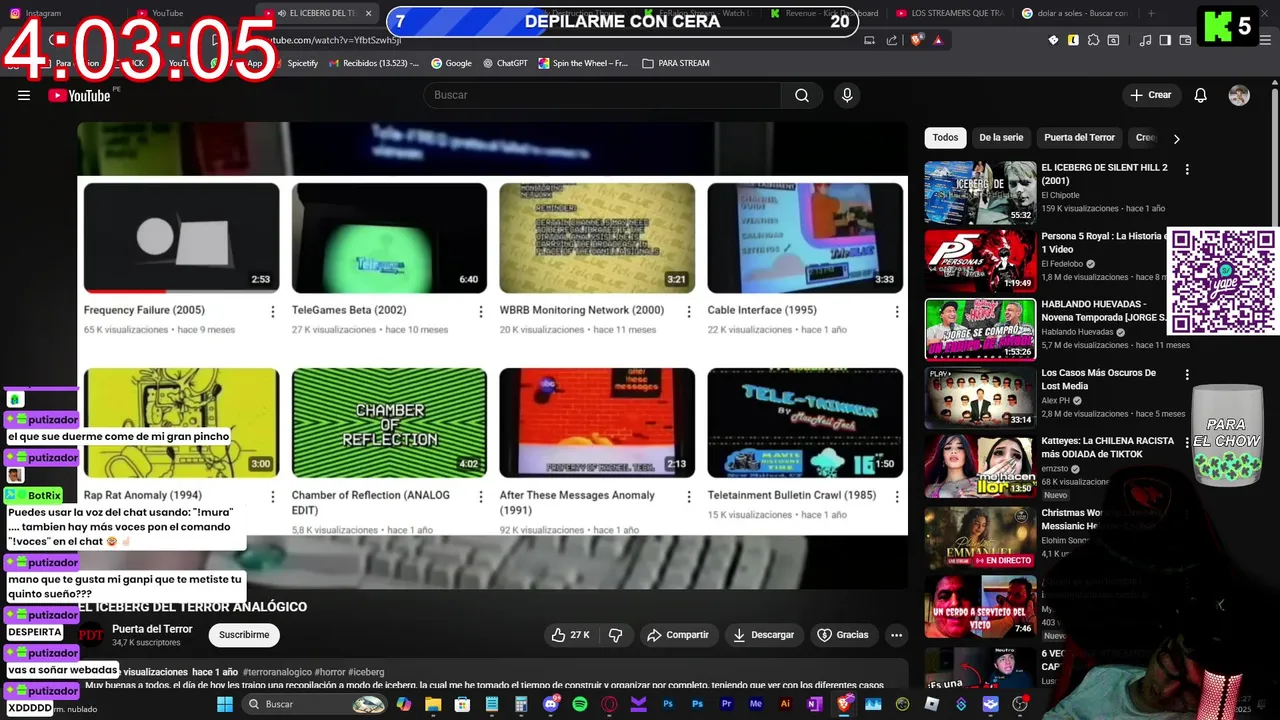The image size is (1280, 720).
Task: Focus the YouTube Buscar search field
Action: coord(603,95)
